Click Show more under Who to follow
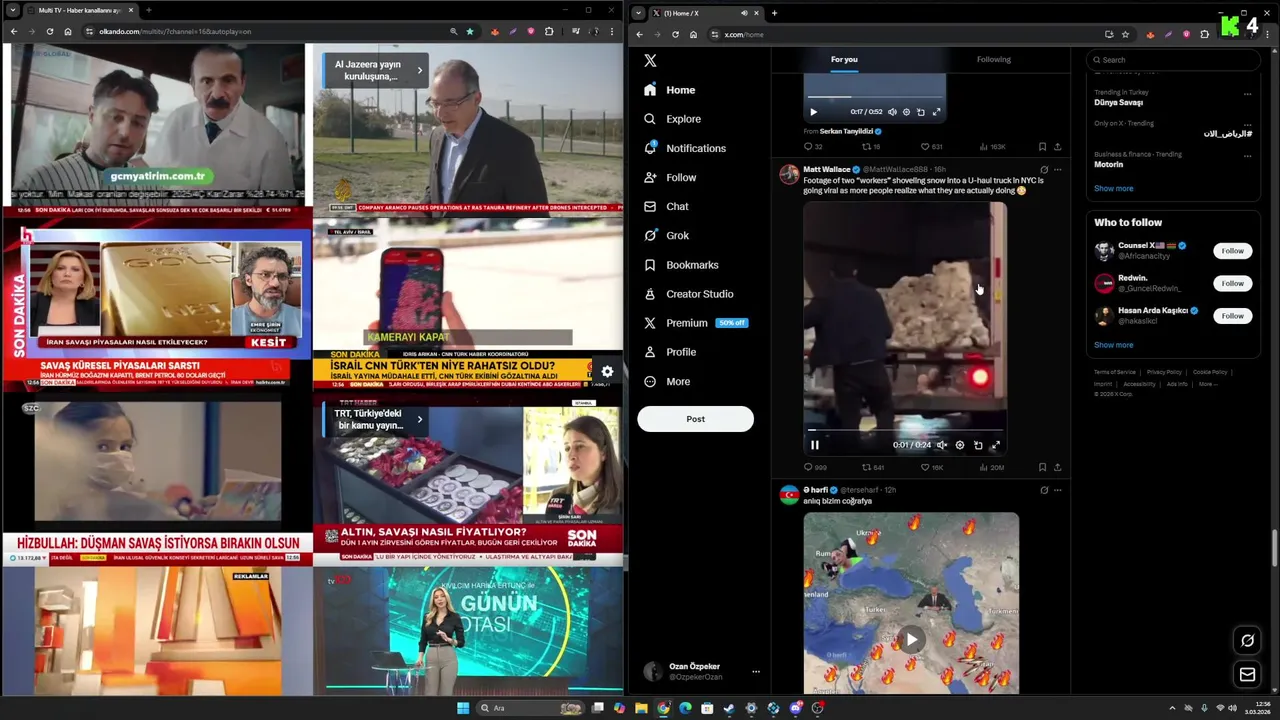1280x720 pixels. click(1113, 345)
